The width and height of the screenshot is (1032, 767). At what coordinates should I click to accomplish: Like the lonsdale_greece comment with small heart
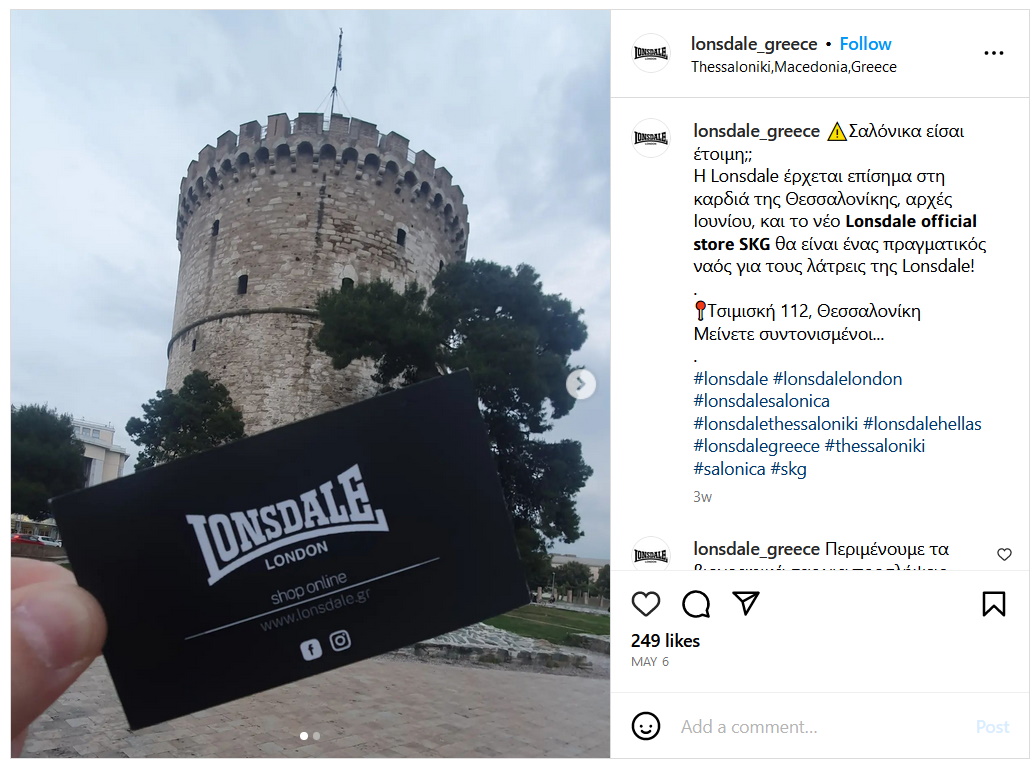(1004, 554)
